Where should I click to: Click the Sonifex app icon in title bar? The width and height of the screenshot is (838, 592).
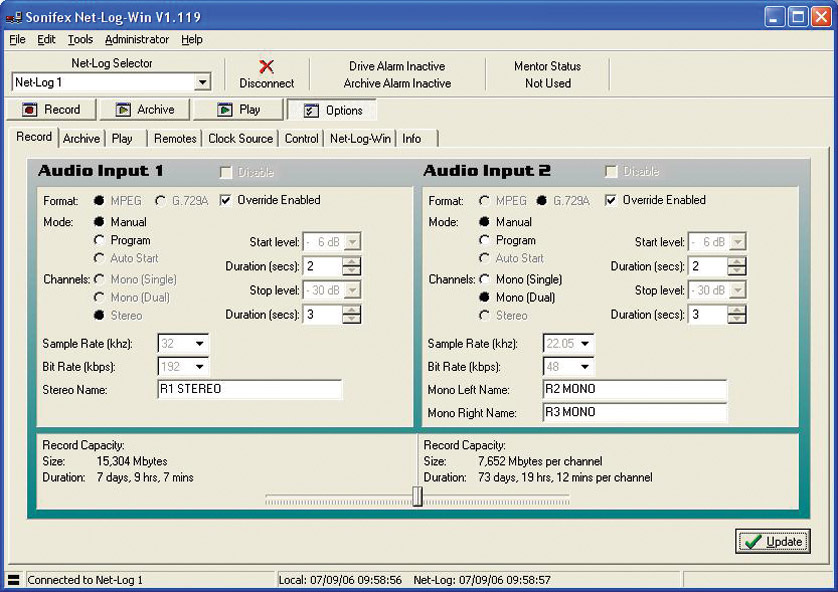coord(14,17)
